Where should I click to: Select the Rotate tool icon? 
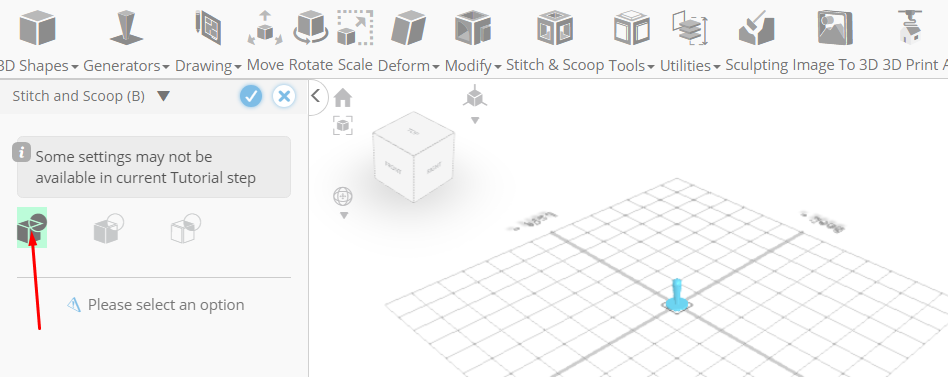tap(311, 28)
